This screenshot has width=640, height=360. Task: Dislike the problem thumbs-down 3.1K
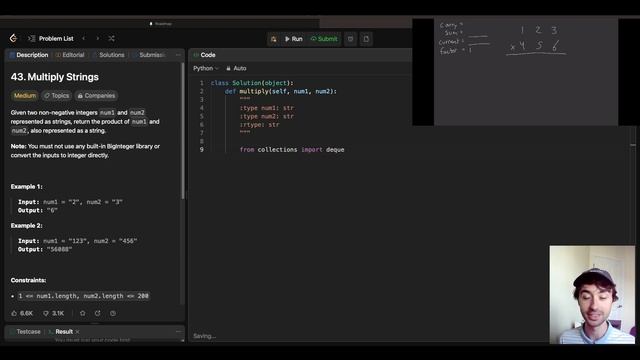53,313
